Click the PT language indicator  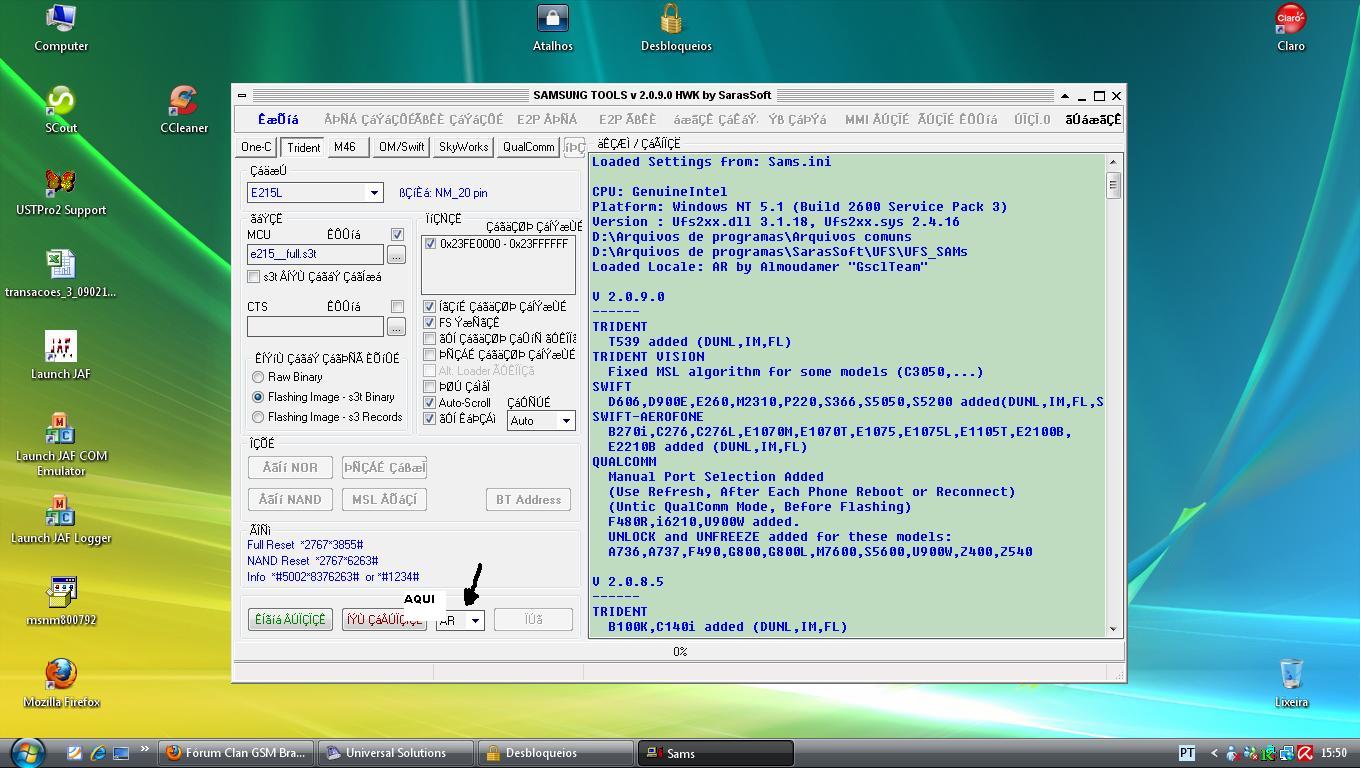point(1187,753)
